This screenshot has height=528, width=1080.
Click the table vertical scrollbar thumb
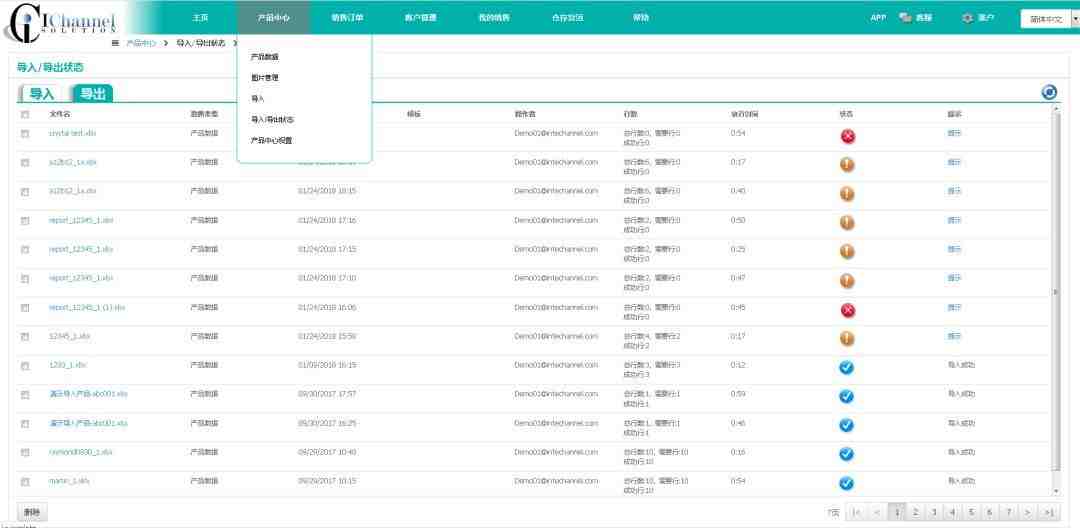click(1057, 293)
